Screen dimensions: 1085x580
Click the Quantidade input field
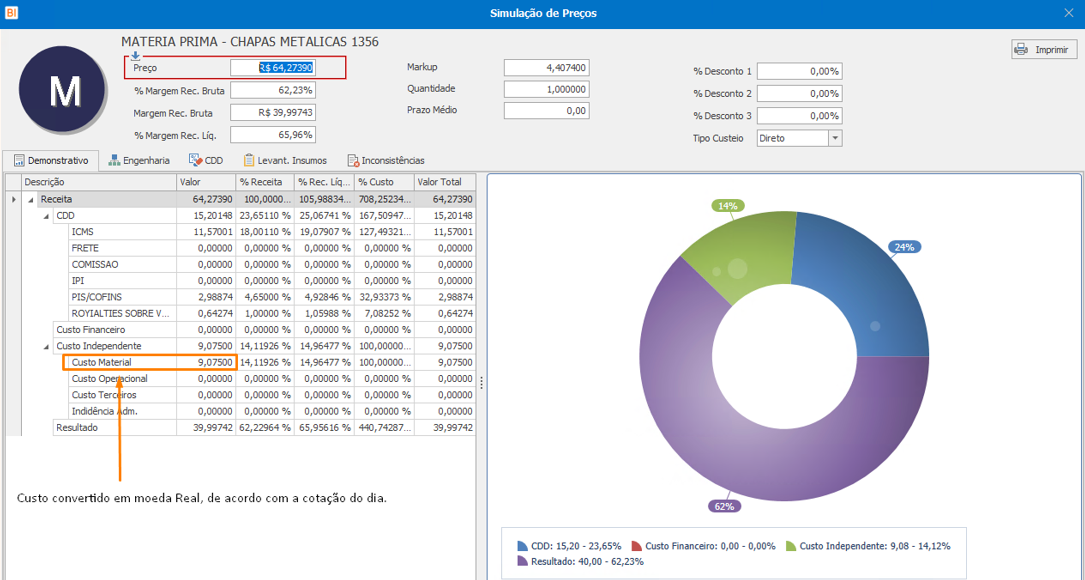(547, 89)
